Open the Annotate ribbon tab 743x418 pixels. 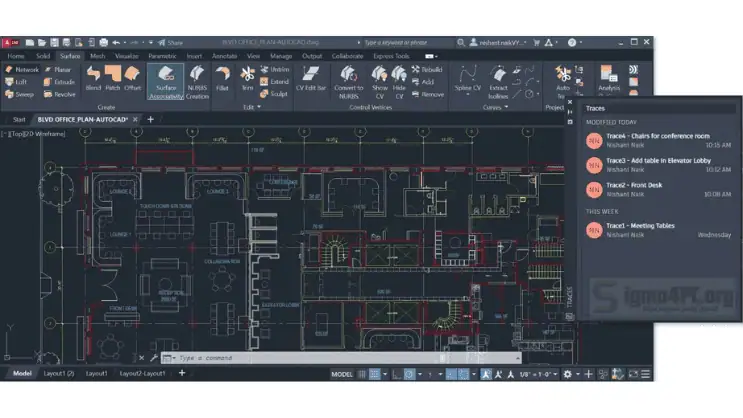tap(224, 56)
